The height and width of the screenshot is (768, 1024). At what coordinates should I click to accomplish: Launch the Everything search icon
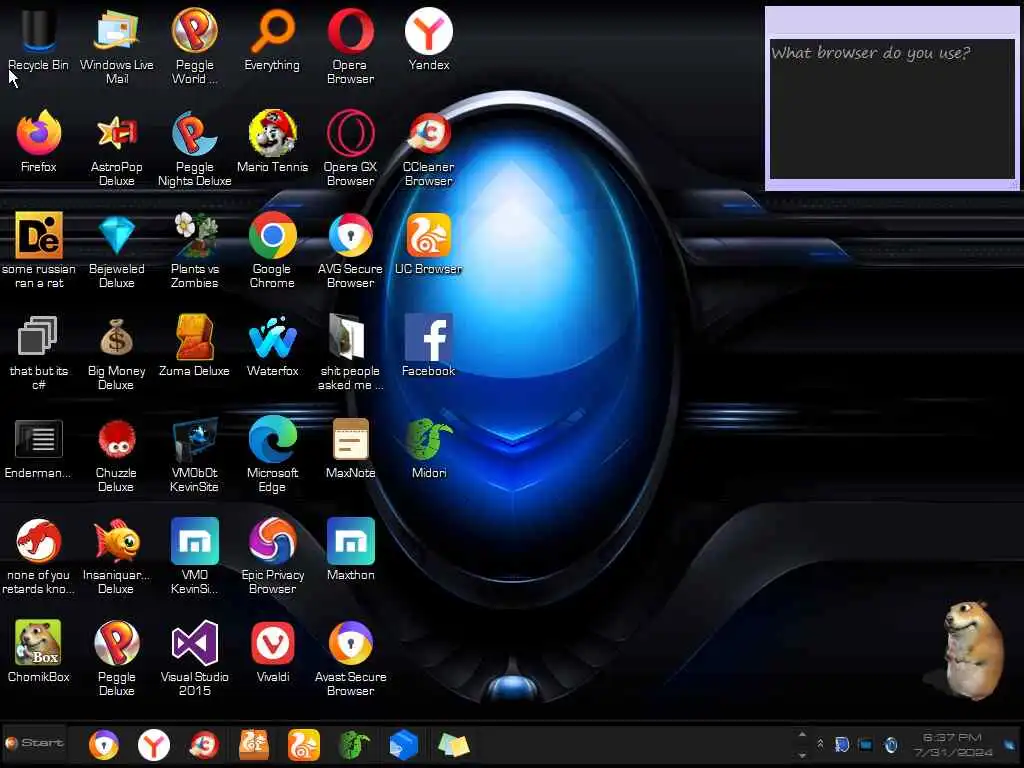(x=272, y=39)
